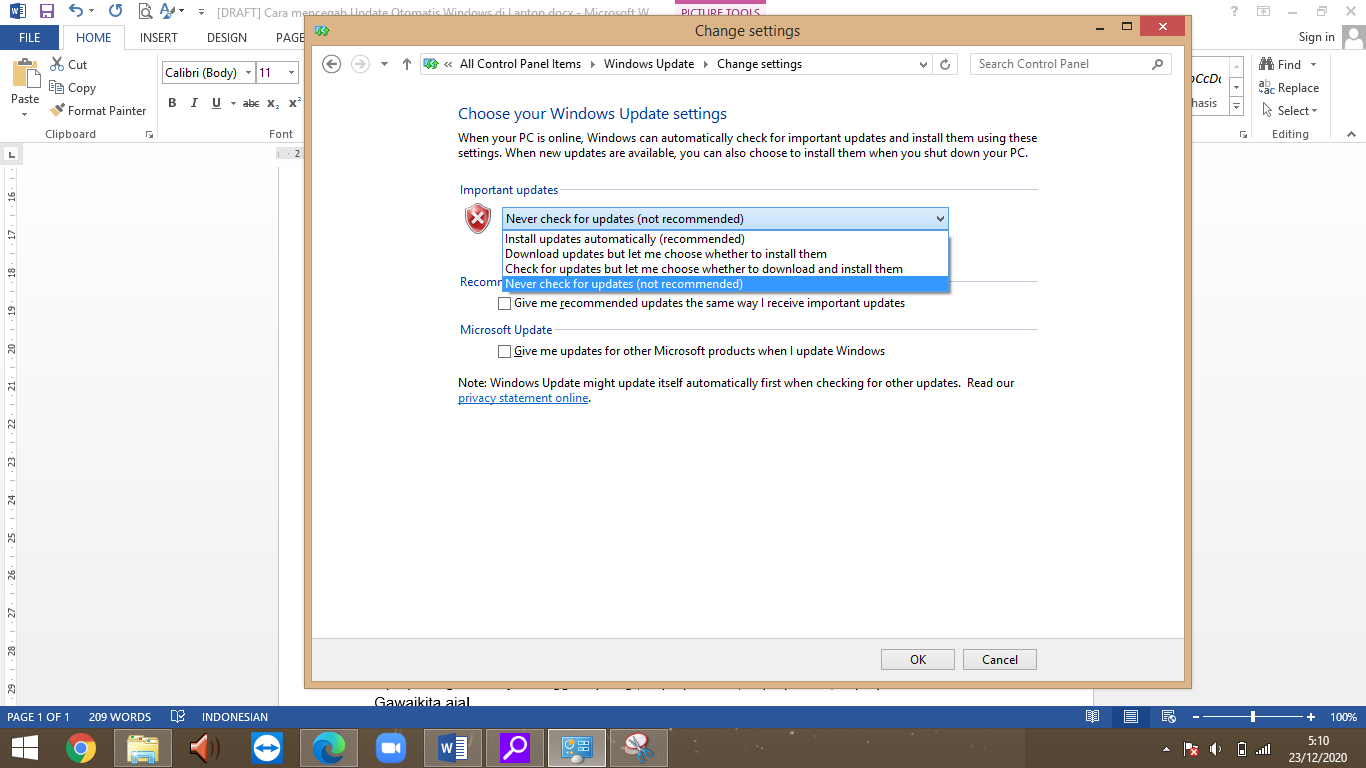Select Install updates automatically (recommended)
This screenshot has height=768, width=1366.
tap(725, 239)
